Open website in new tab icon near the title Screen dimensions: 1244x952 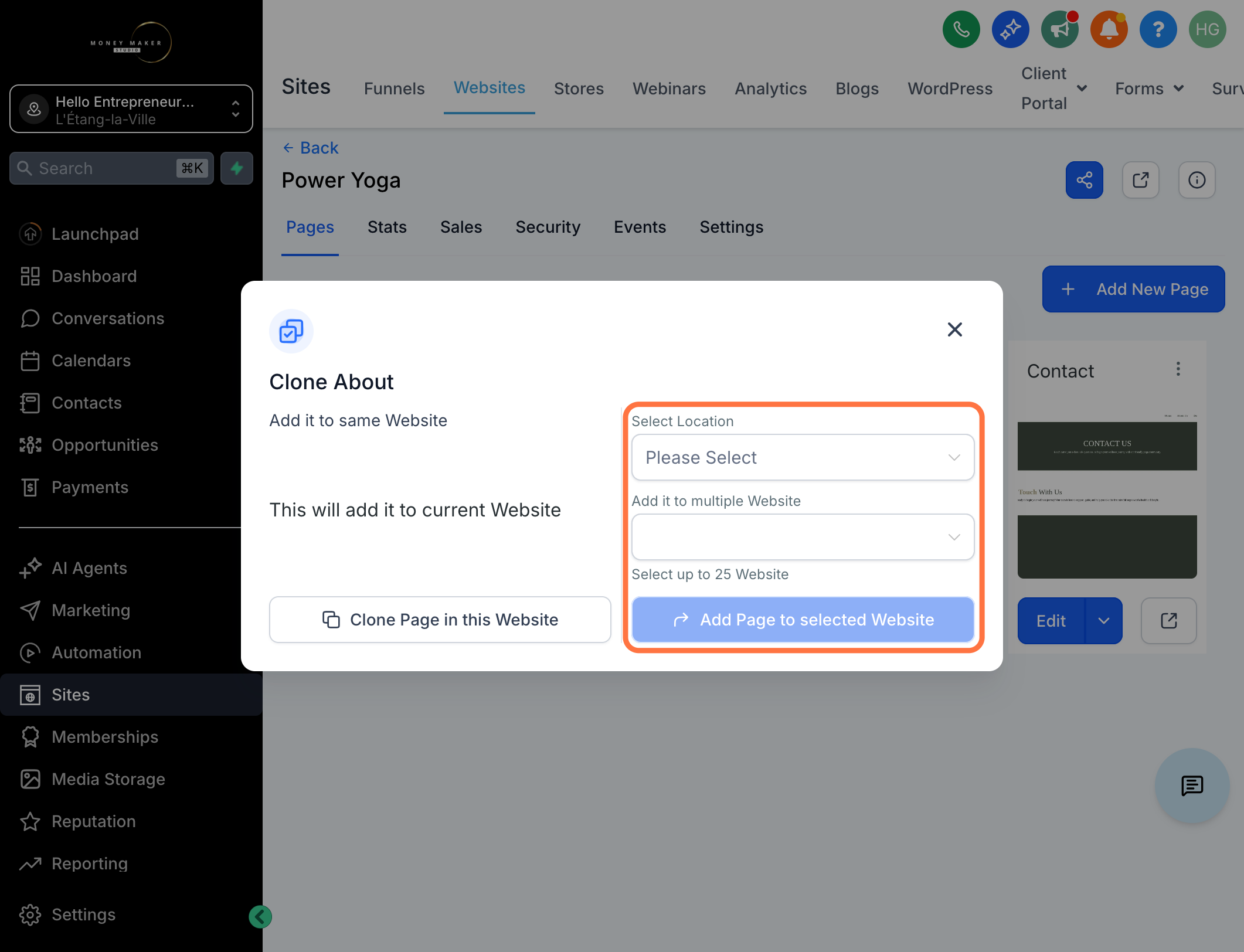1140,180
